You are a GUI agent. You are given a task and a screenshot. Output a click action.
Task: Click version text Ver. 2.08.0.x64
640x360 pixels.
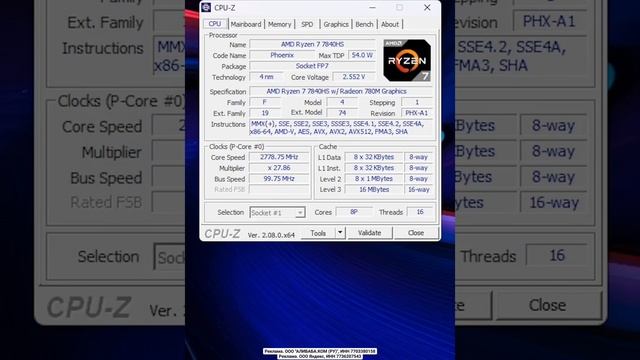[271, 235]
